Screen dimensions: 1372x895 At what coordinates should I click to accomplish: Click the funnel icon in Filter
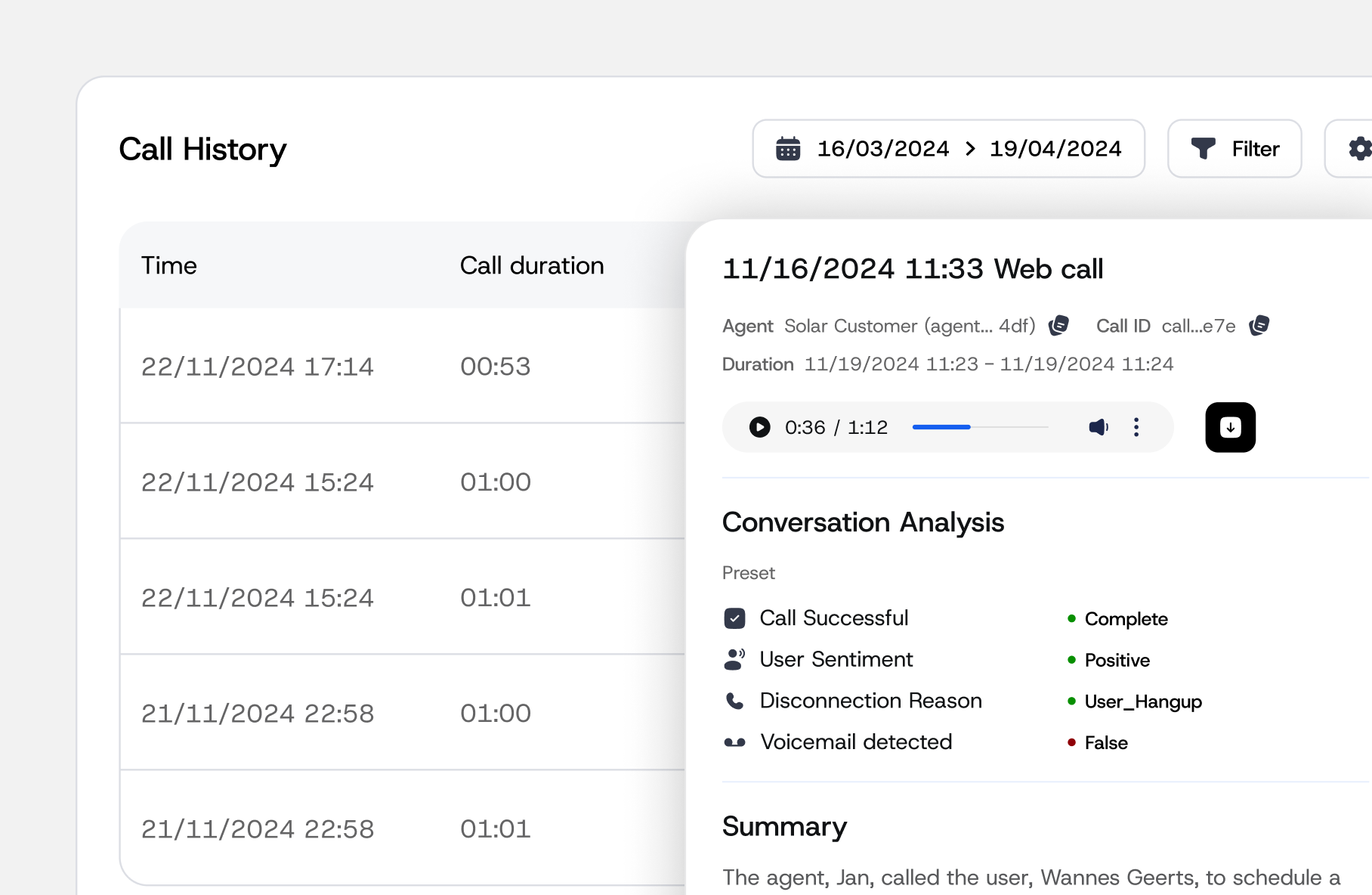[x=1204, y=149]
